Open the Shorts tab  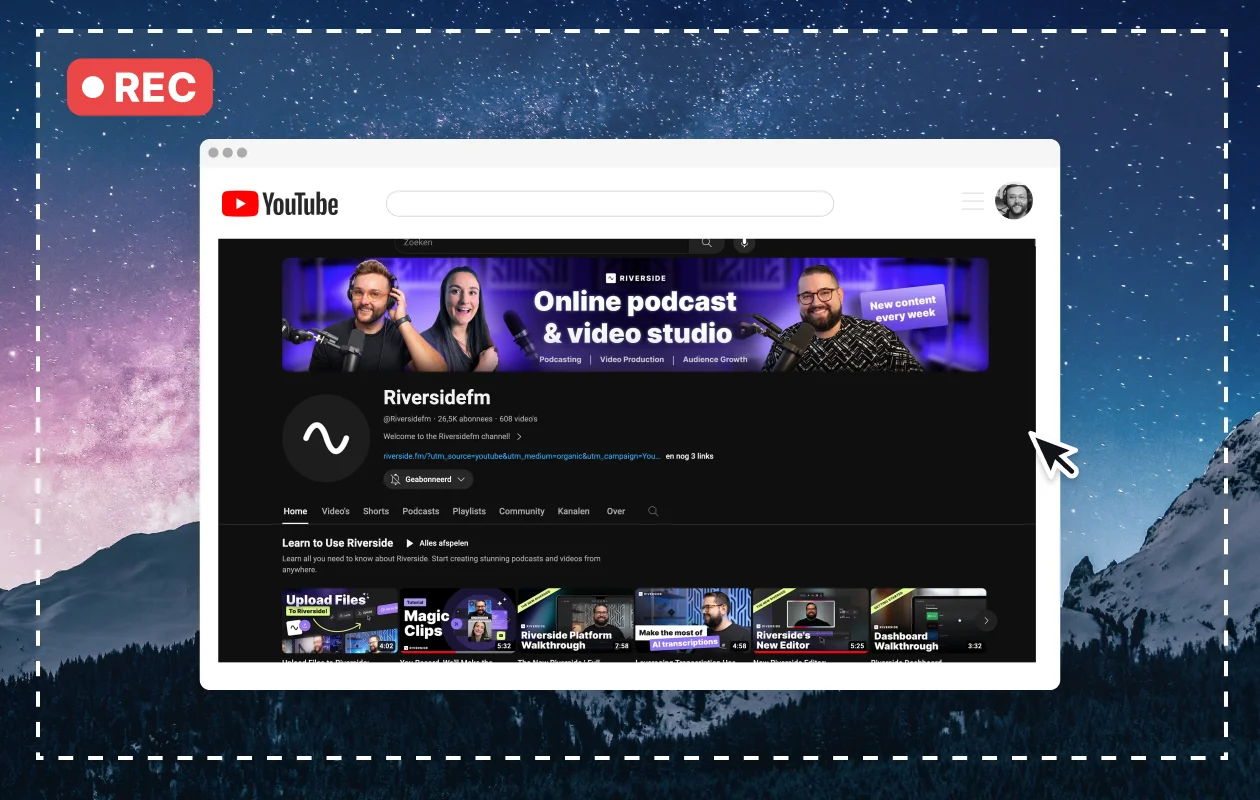[376, 511]
